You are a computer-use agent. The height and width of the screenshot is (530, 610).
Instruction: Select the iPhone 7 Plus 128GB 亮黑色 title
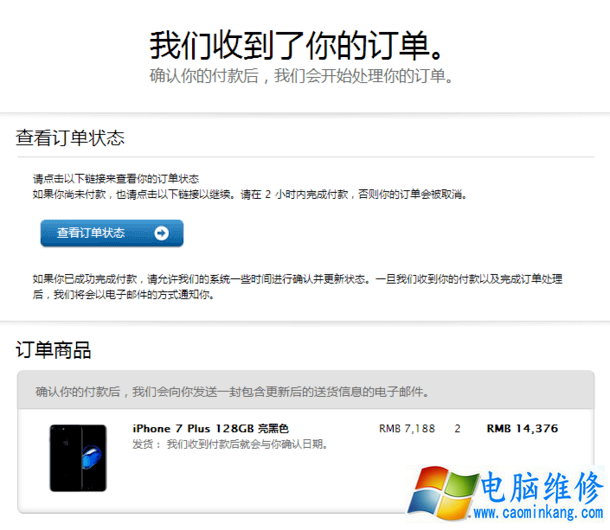(x=210, y=428)
